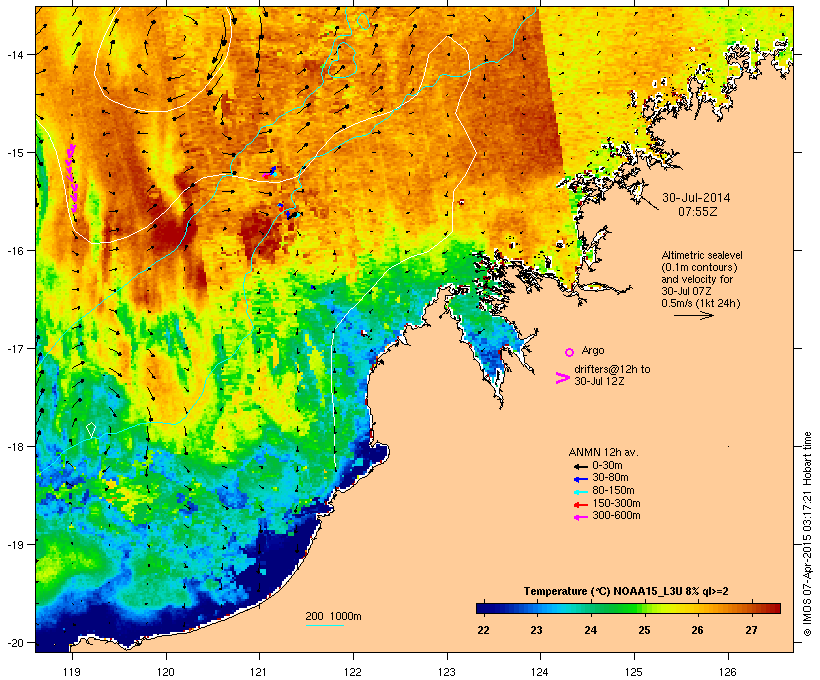Click the cyan 200 1000m isobath legend line
The height and width of the screenshot is (680, 820).
point(325,625)
